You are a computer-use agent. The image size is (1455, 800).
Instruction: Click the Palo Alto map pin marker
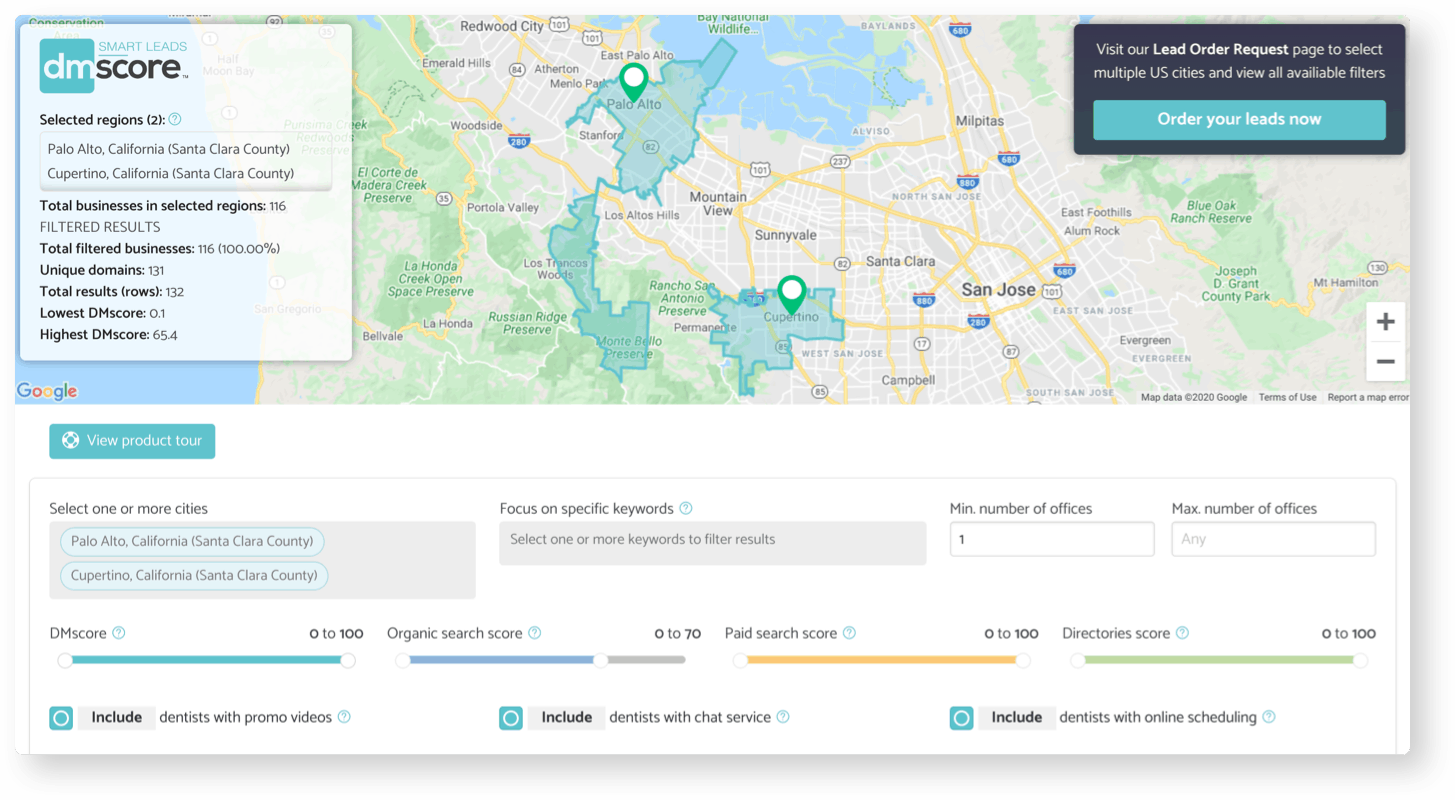[x=633, y=80]
